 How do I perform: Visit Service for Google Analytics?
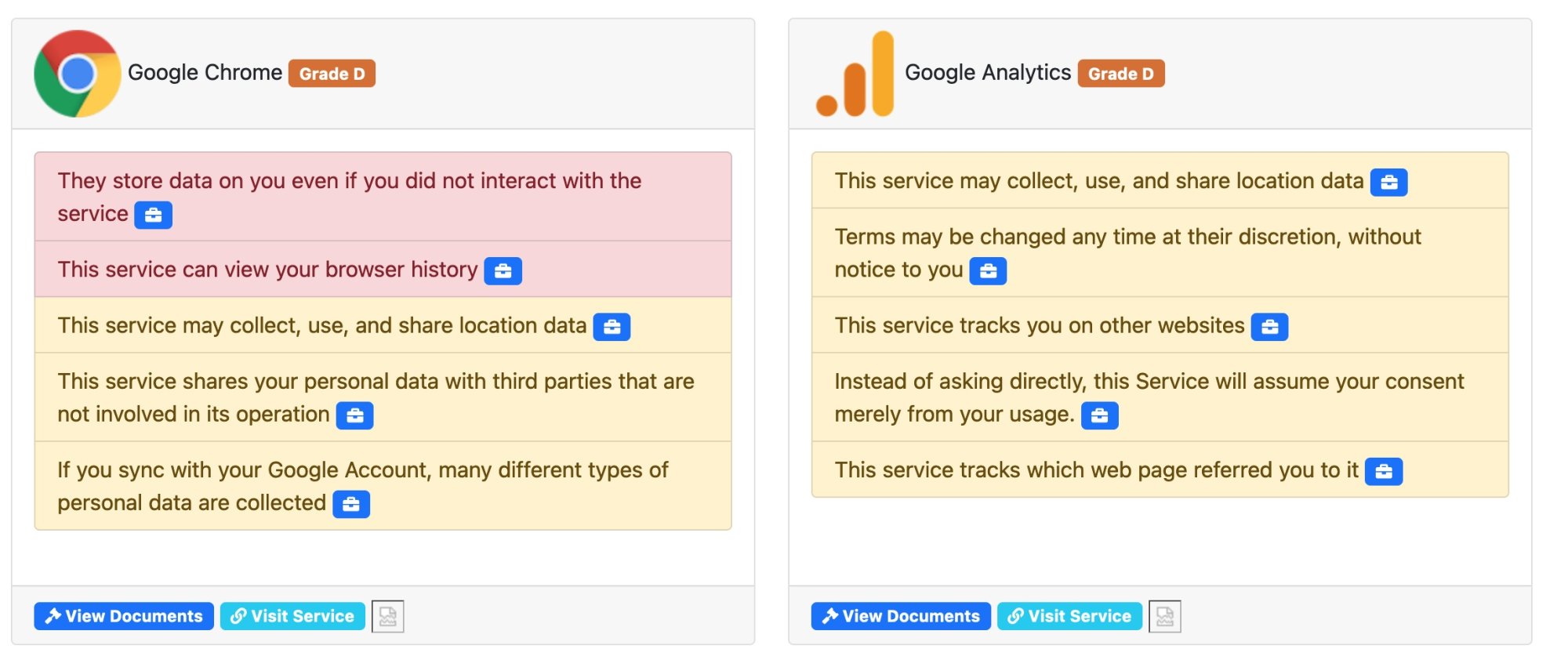[1069, 616]
